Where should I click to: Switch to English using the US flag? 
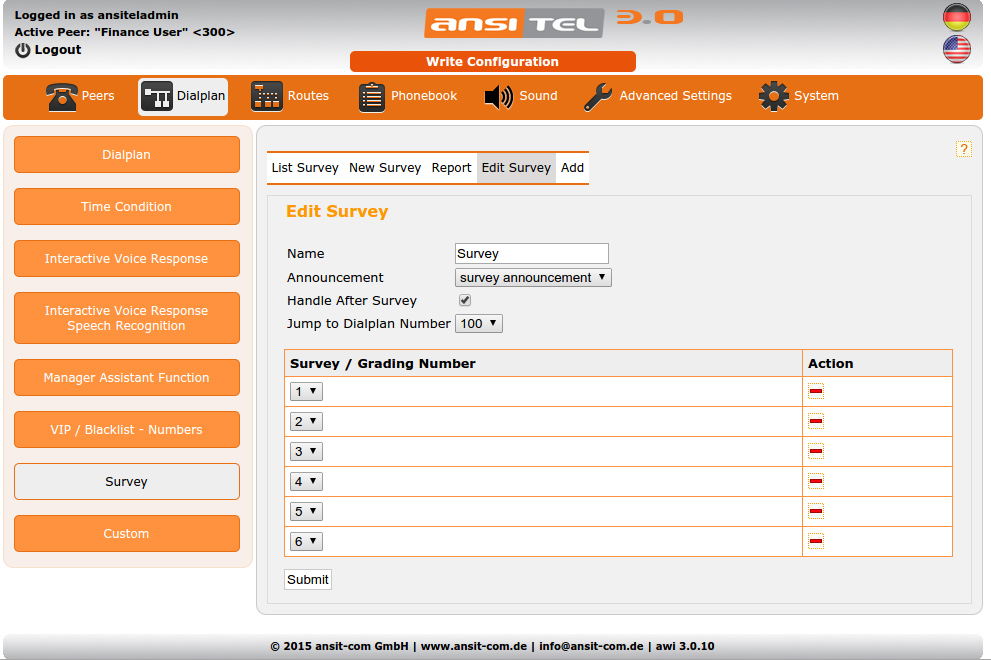click(x=956, y=47)
